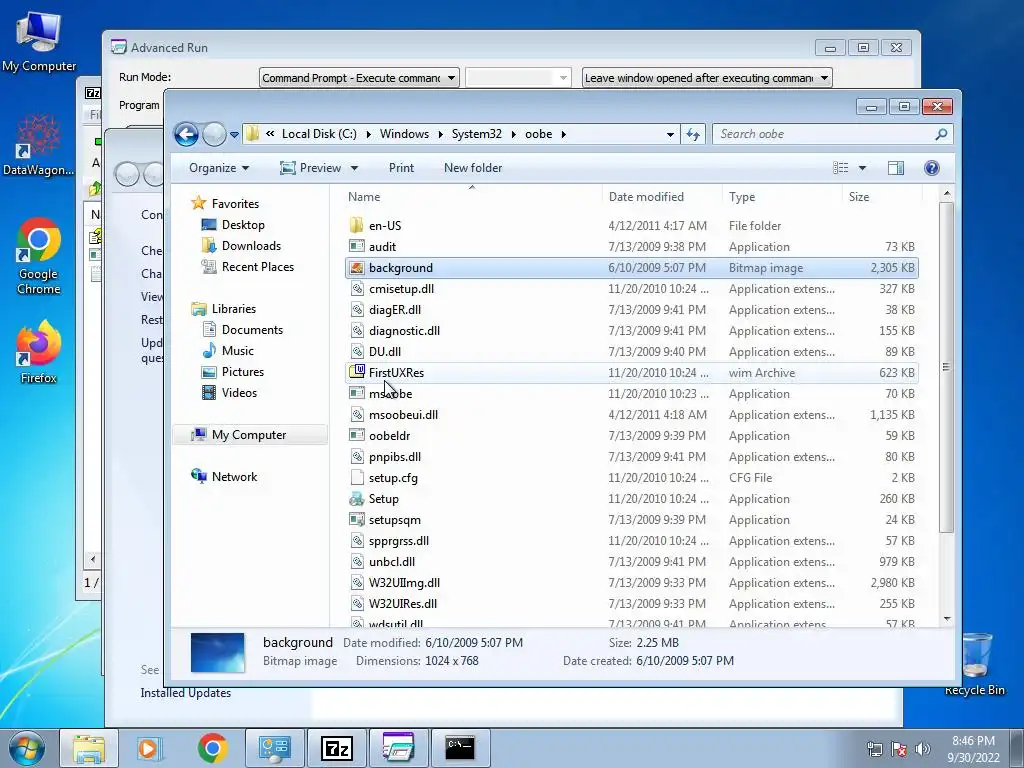Change the view using the view icon
The image size is (1024, 768).
point(840,168)
